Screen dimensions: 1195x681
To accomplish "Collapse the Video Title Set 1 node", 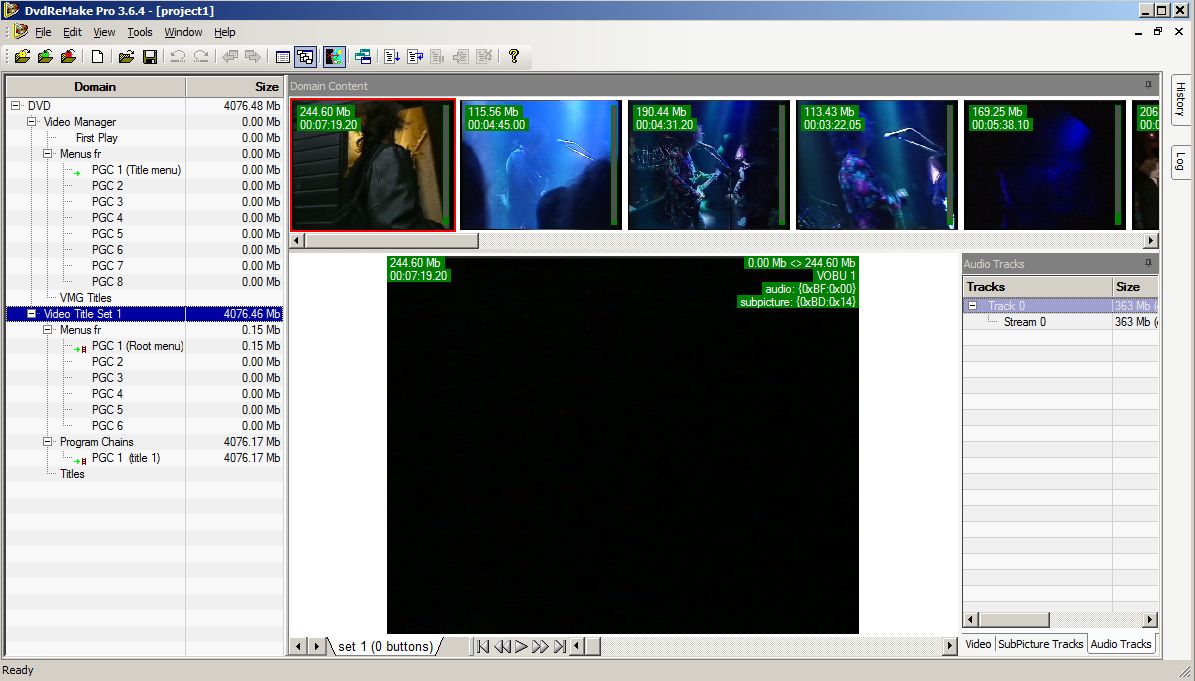I will coord(32,314).
